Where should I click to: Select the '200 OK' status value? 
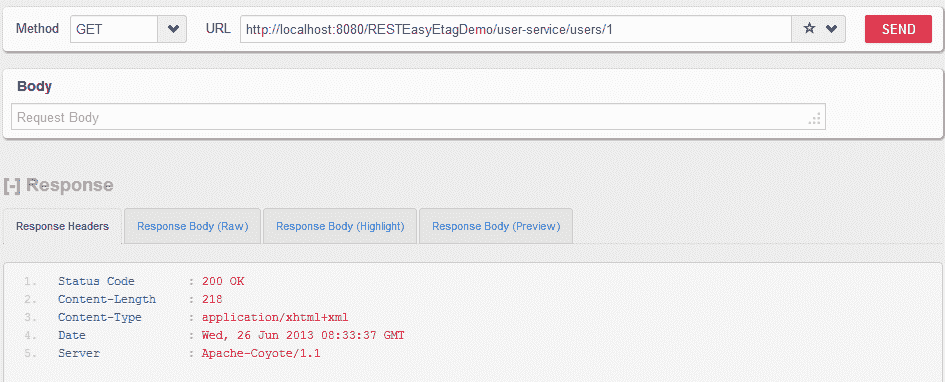click(223, 281)
